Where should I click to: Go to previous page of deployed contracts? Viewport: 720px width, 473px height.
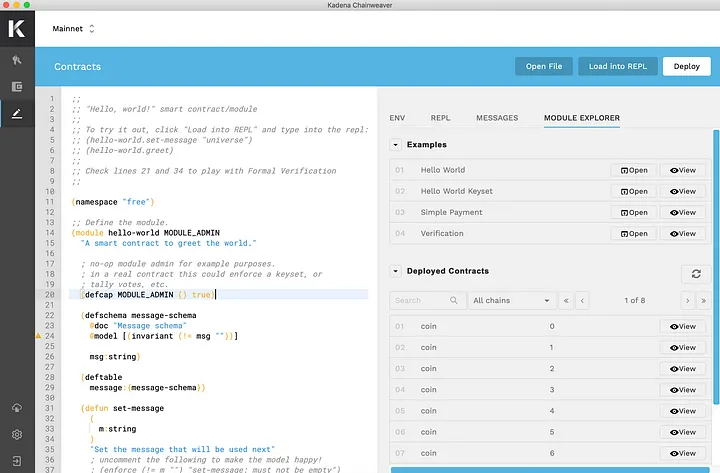(582, 301)
